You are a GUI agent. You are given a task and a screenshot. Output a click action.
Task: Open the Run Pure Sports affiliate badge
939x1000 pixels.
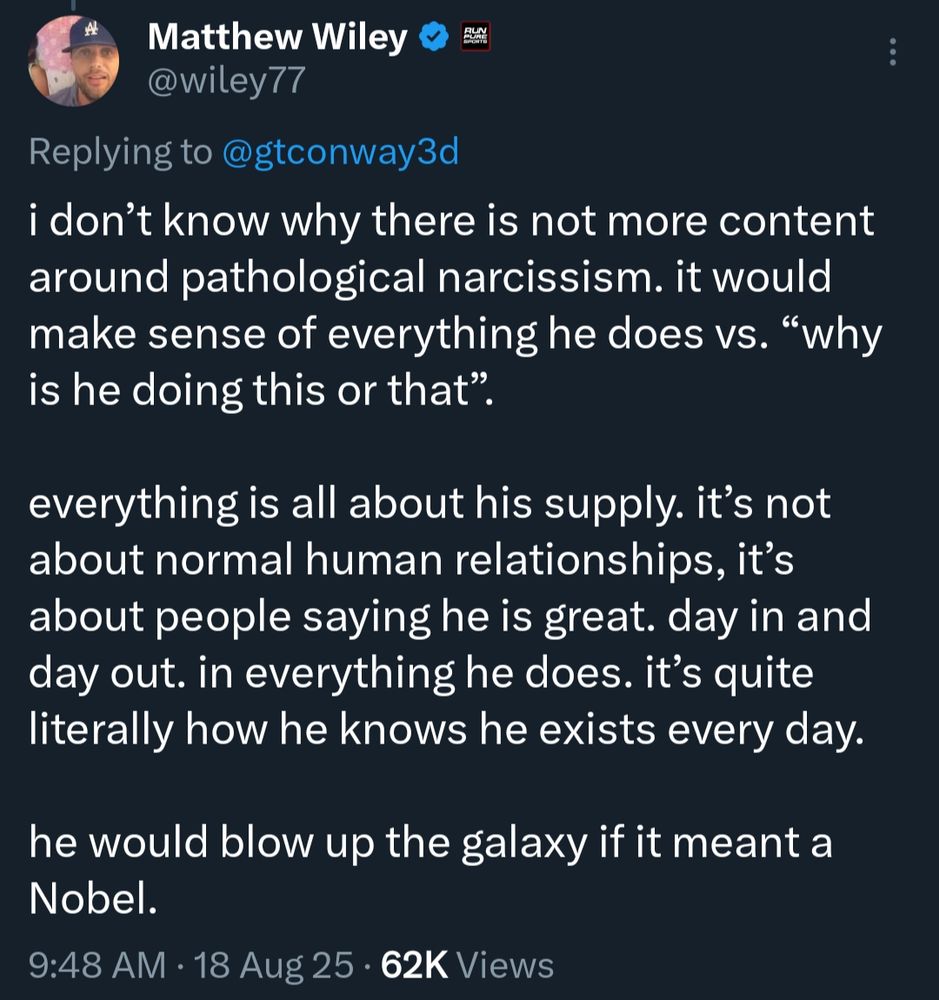[476, 37]
